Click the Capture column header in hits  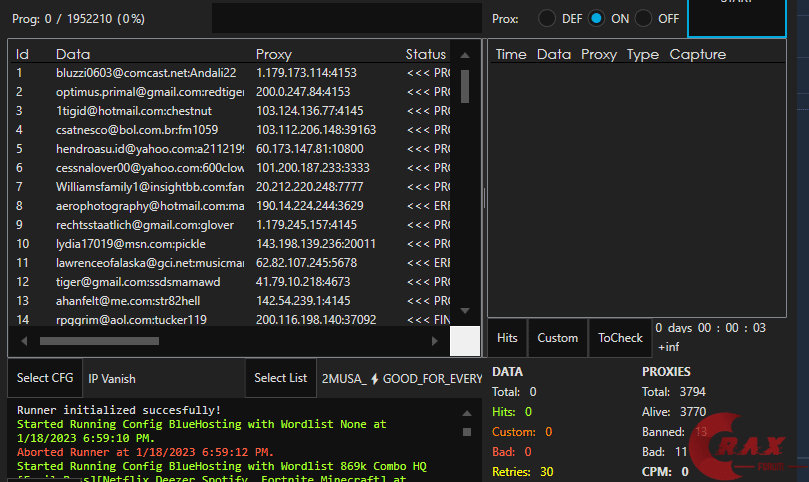point(697,54)
